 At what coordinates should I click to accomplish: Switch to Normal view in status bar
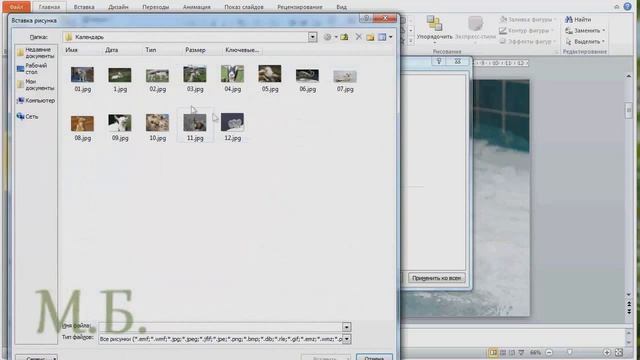click(x=493, y=352)
